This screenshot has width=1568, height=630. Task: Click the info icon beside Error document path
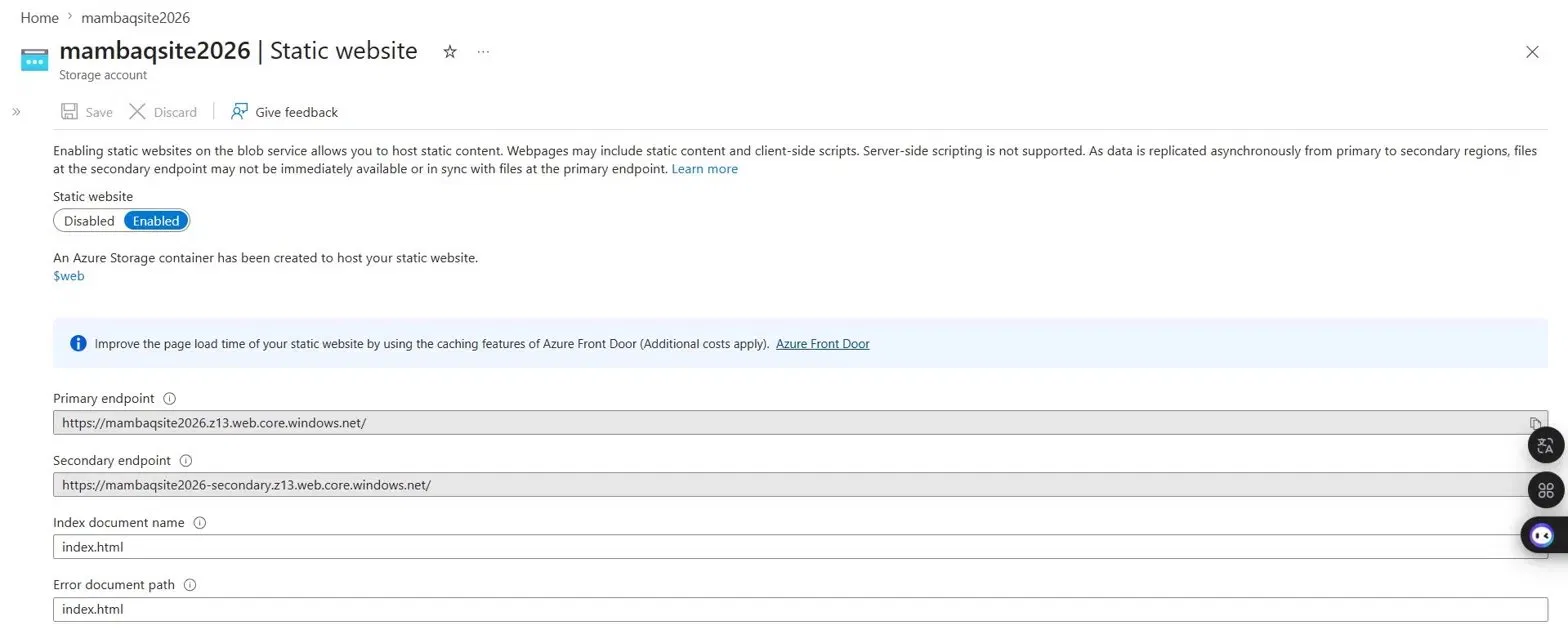pos(190,585)
